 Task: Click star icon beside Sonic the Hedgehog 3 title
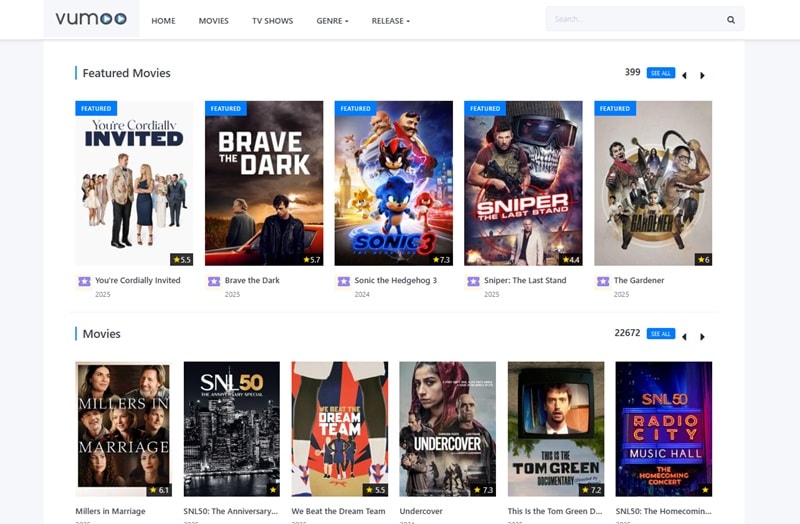pyautogui.click(x=343, y=281)
